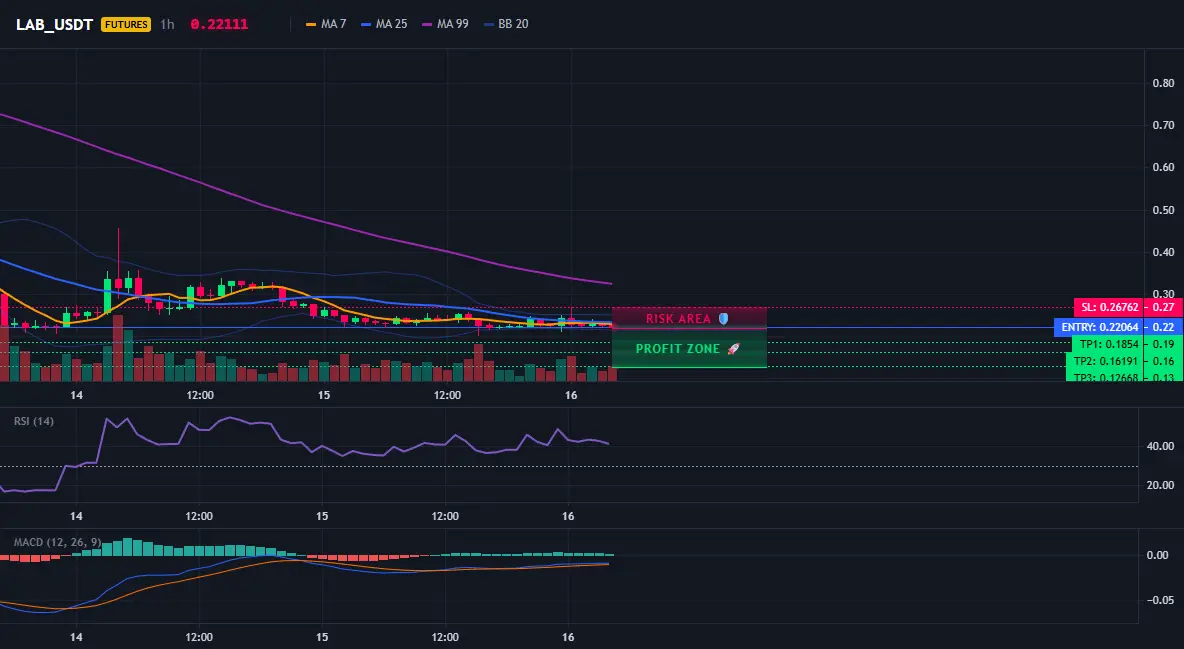
Task: Click the blue ENTRY: 0.22064 price tag
Action: pyautogui.click(x=1099, y=327)
